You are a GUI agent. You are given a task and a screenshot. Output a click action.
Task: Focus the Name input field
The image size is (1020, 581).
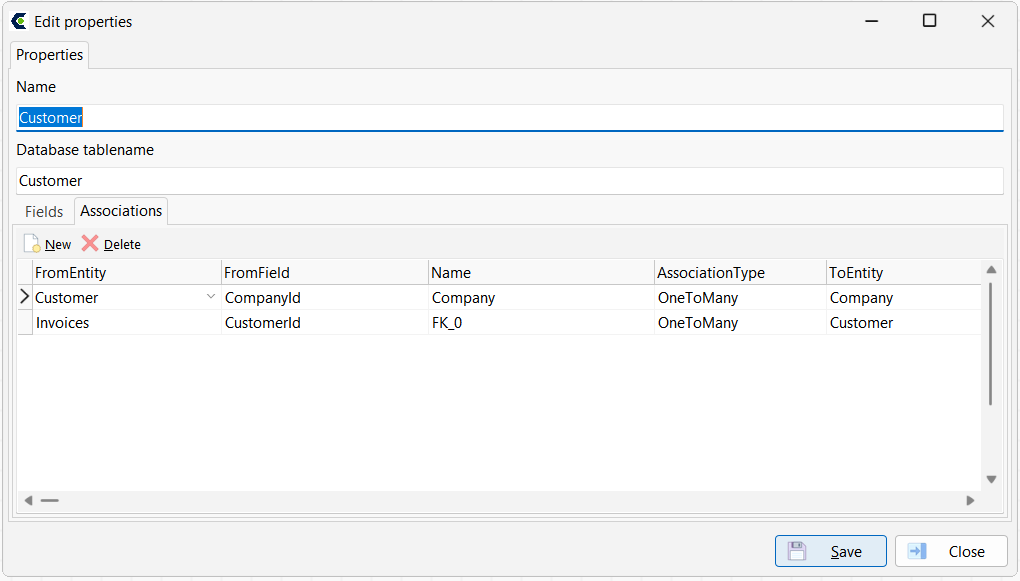(510, 118)
